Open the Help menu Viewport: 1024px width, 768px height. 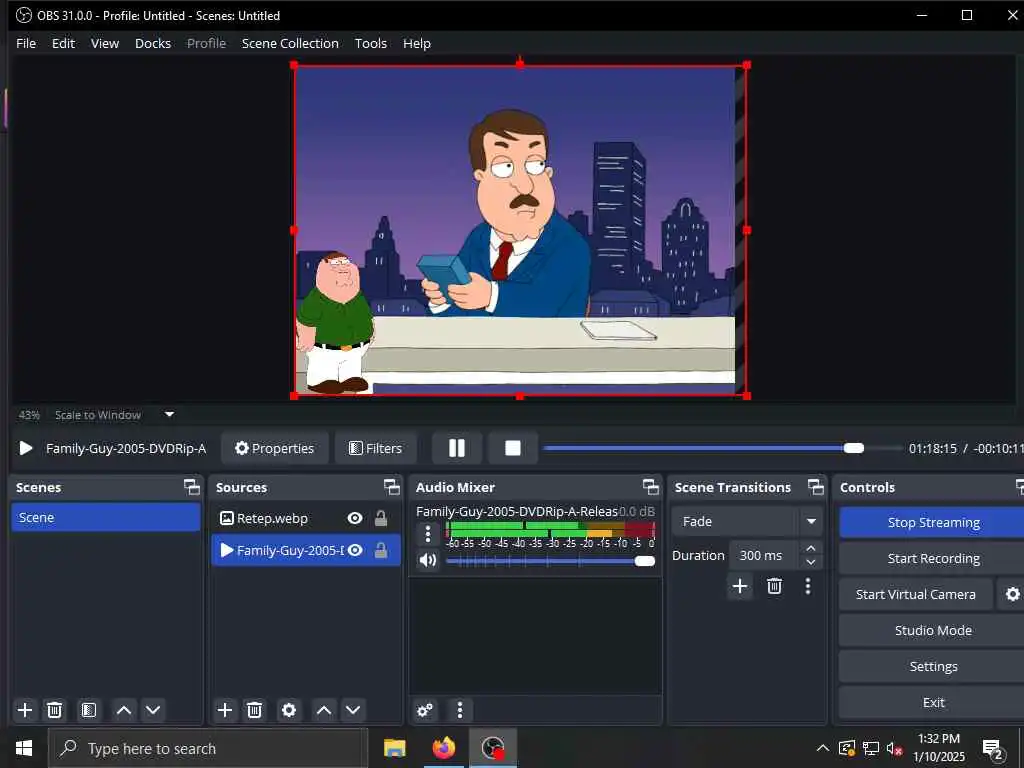(x=417, y=43)
